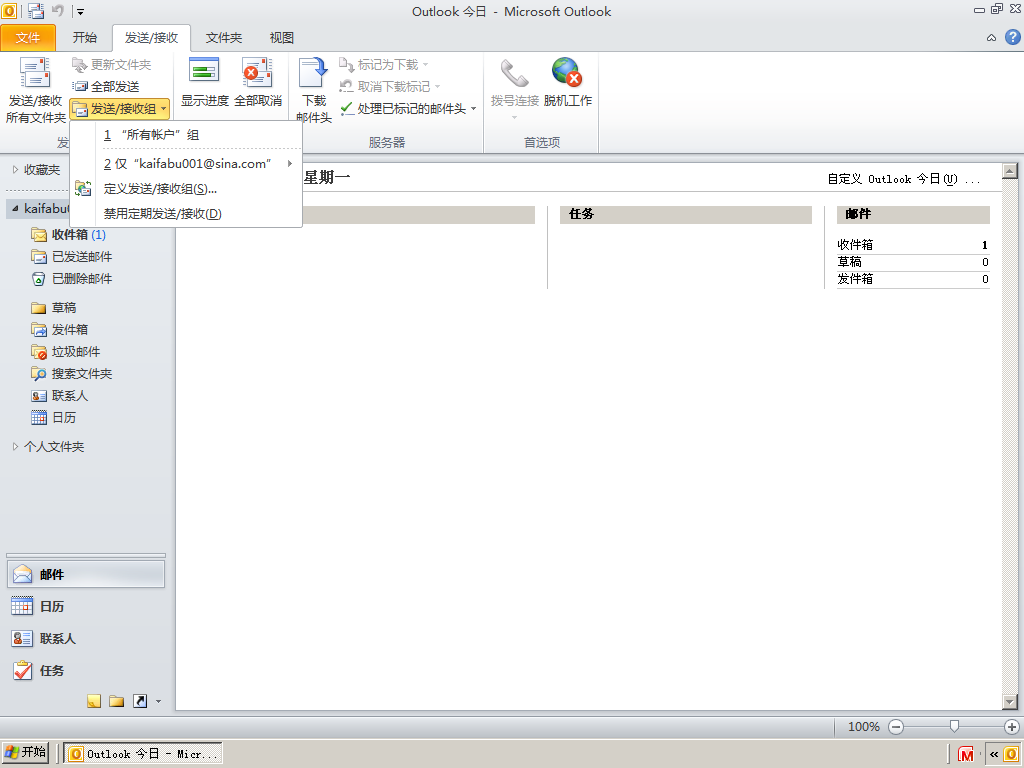This screenshot has height=768, width=1024.
Task: Open 已删除邮件 deleted items folder
Action: coord(72,279)
